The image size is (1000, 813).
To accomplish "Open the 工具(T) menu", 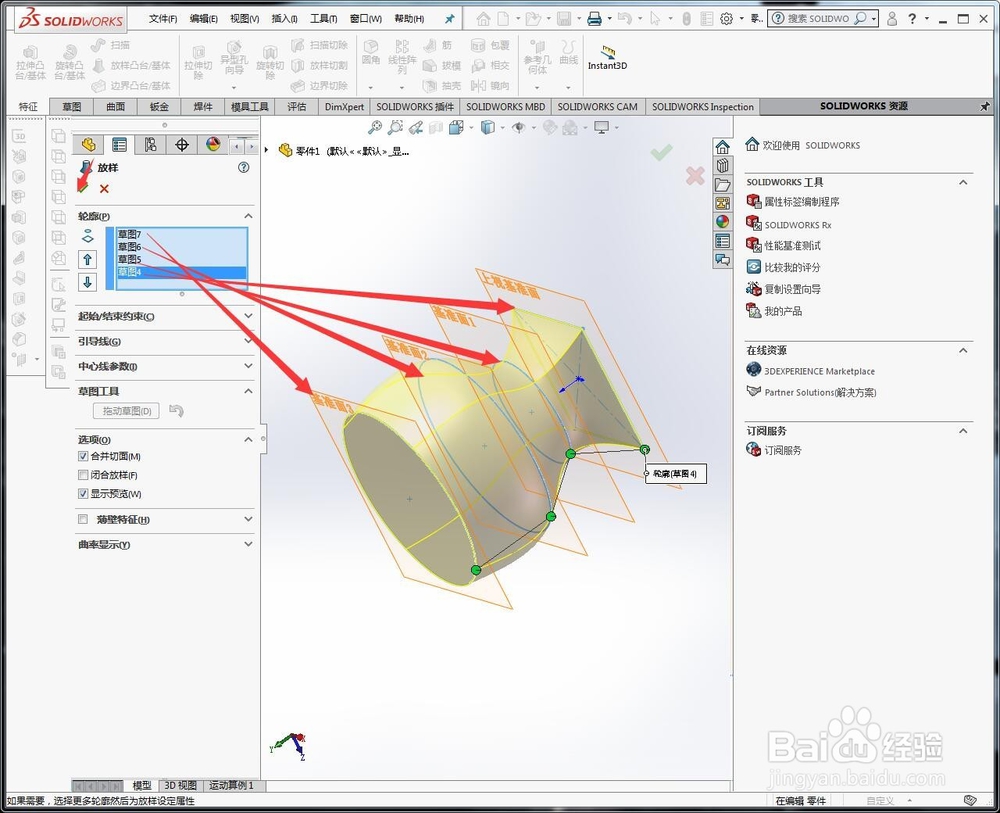I will coord(323,18).
